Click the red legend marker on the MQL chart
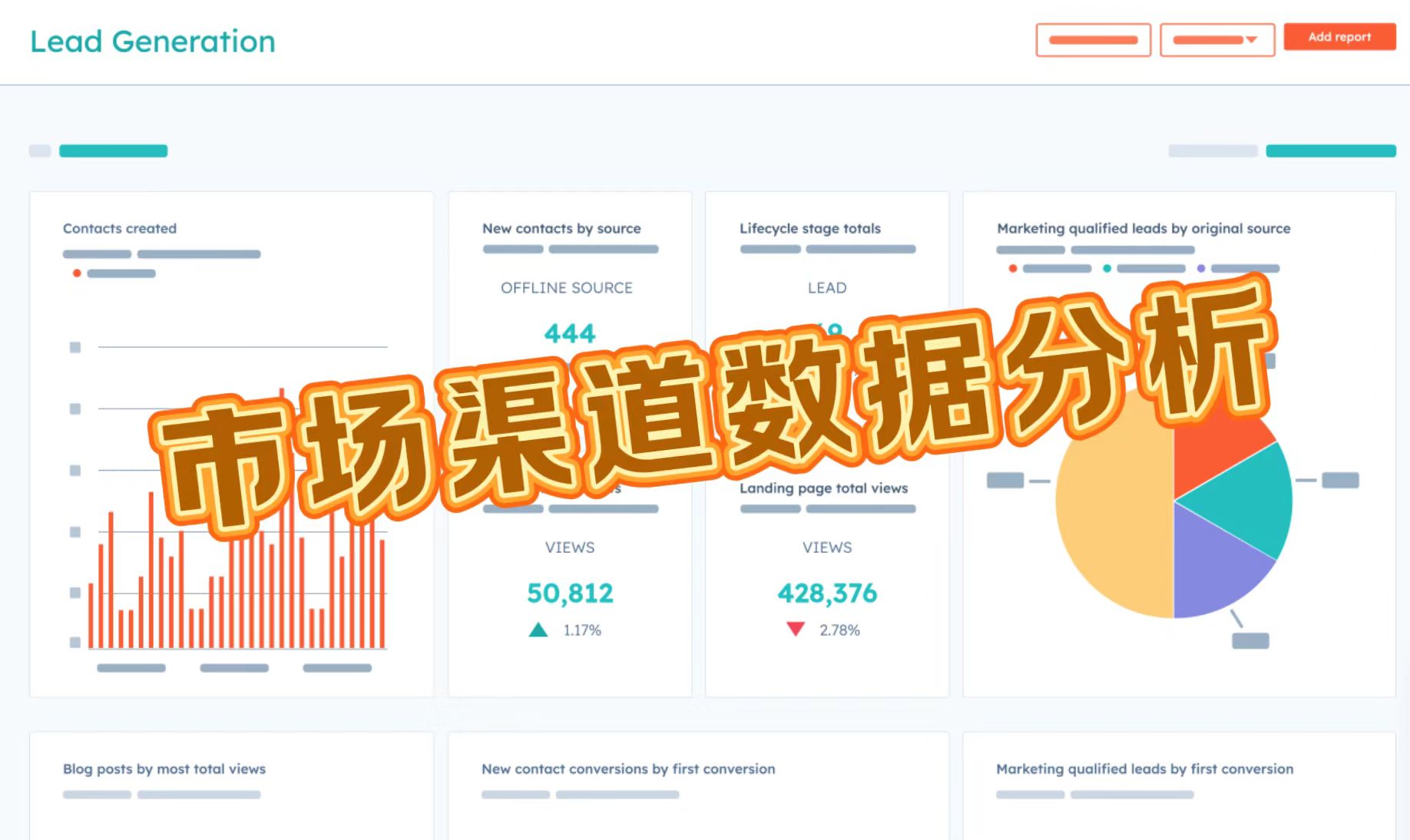The width and height of the screenshot is (1410, 840). [1012, 269]
